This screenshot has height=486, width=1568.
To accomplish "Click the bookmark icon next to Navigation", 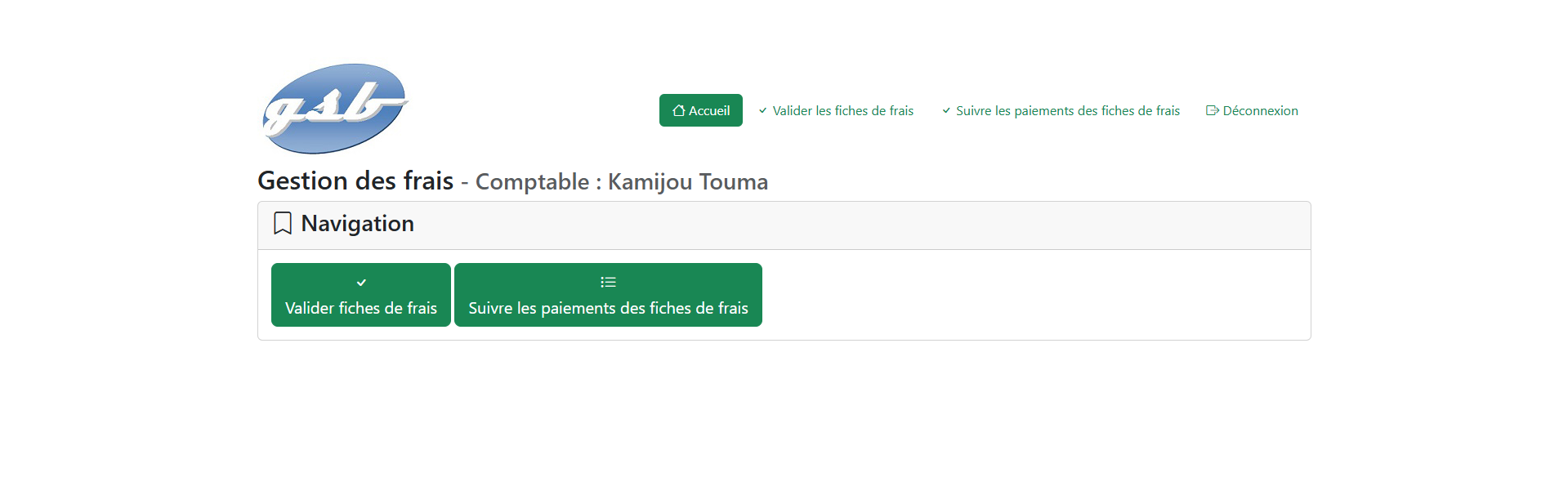I will (x=283, y=223).
